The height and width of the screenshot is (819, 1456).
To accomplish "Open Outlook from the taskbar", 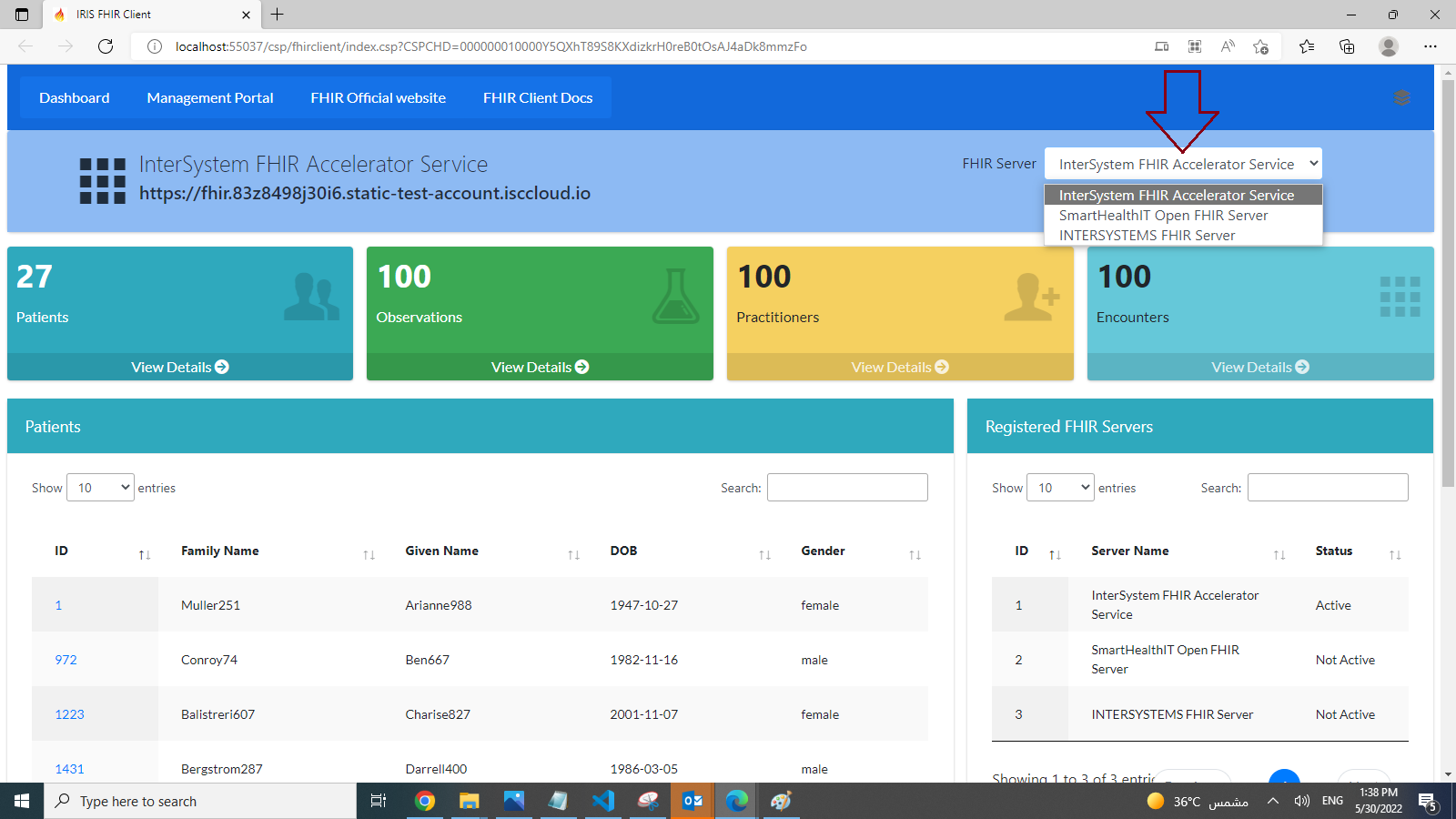I will (693, 801).
